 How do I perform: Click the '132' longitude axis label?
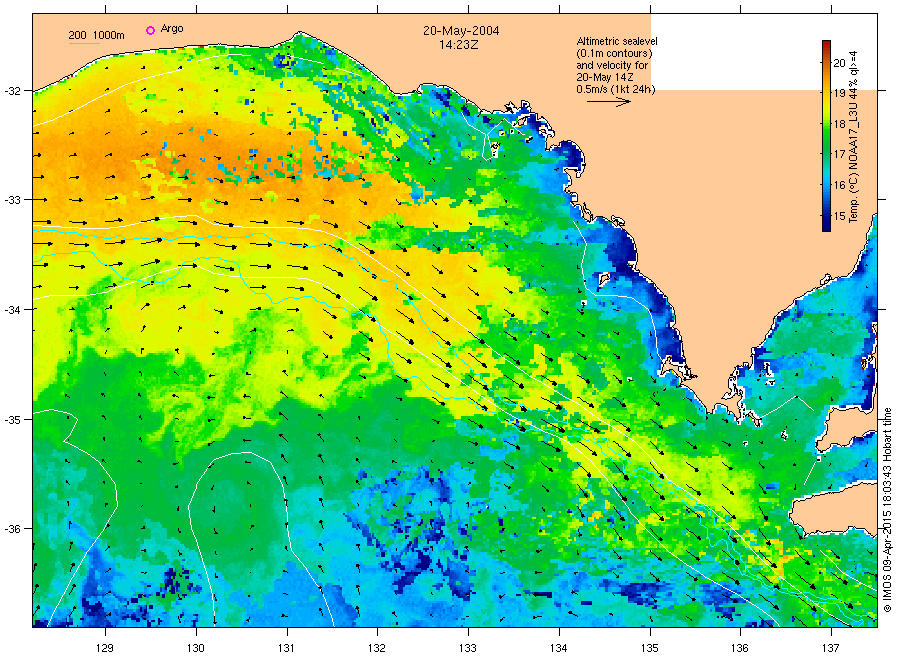[x=377, y=648]
